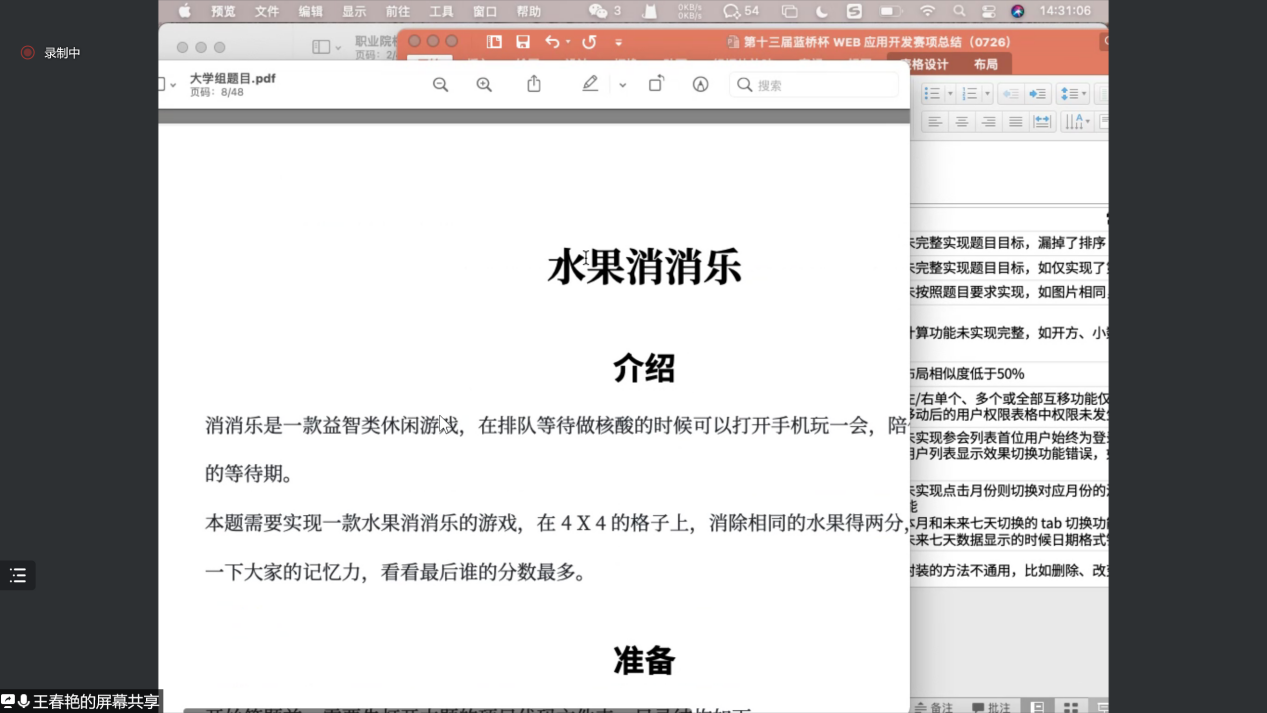The width and height of the screenshot is (1267, 713).
Task: Click the undo arrow in PowerPoint
Action: point(552,42)
